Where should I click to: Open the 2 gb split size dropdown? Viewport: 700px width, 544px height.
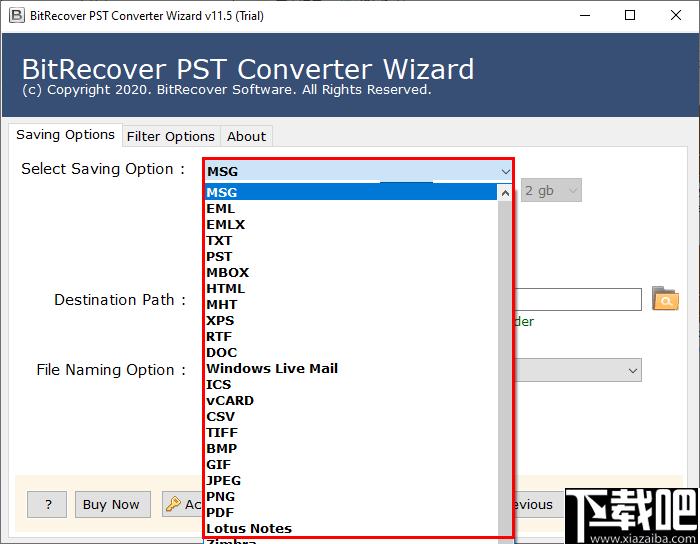551,191
